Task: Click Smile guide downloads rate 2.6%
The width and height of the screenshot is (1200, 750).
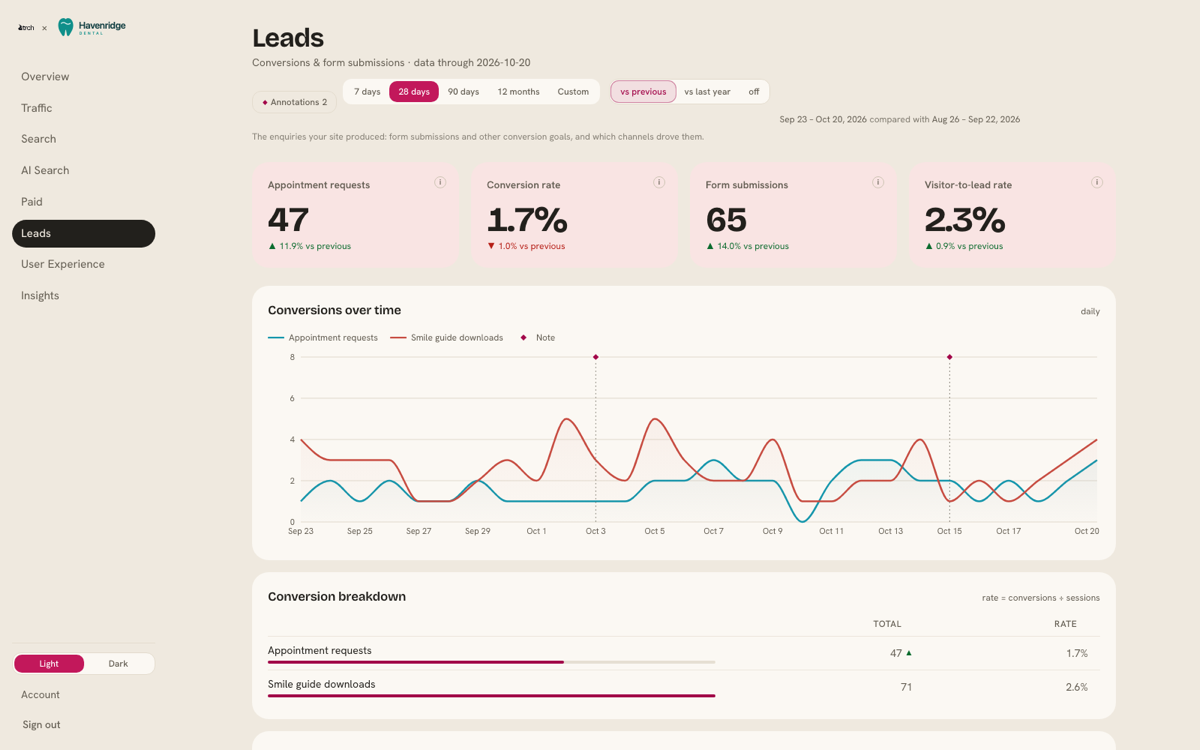Action: [x=1076, y=687]
